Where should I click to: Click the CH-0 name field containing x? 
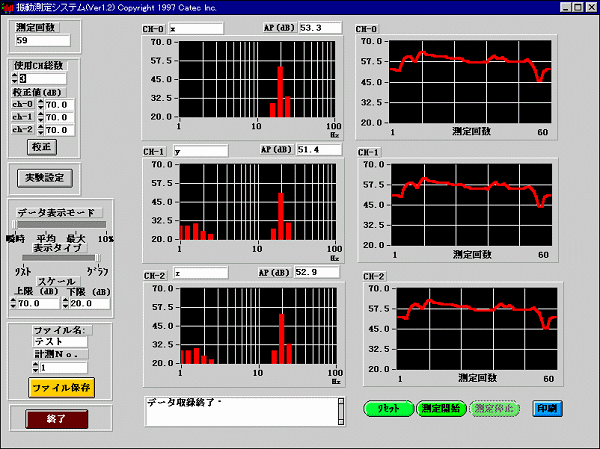196,29
